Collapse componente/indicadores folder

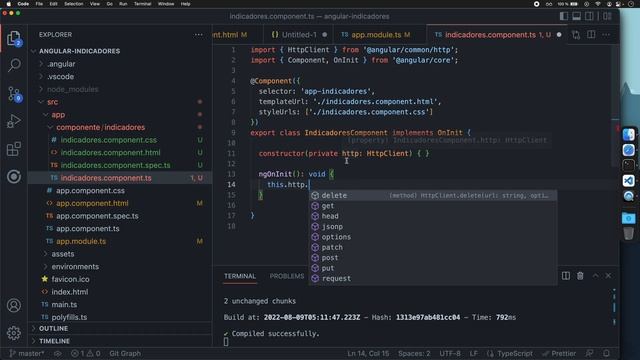(100, 127)
